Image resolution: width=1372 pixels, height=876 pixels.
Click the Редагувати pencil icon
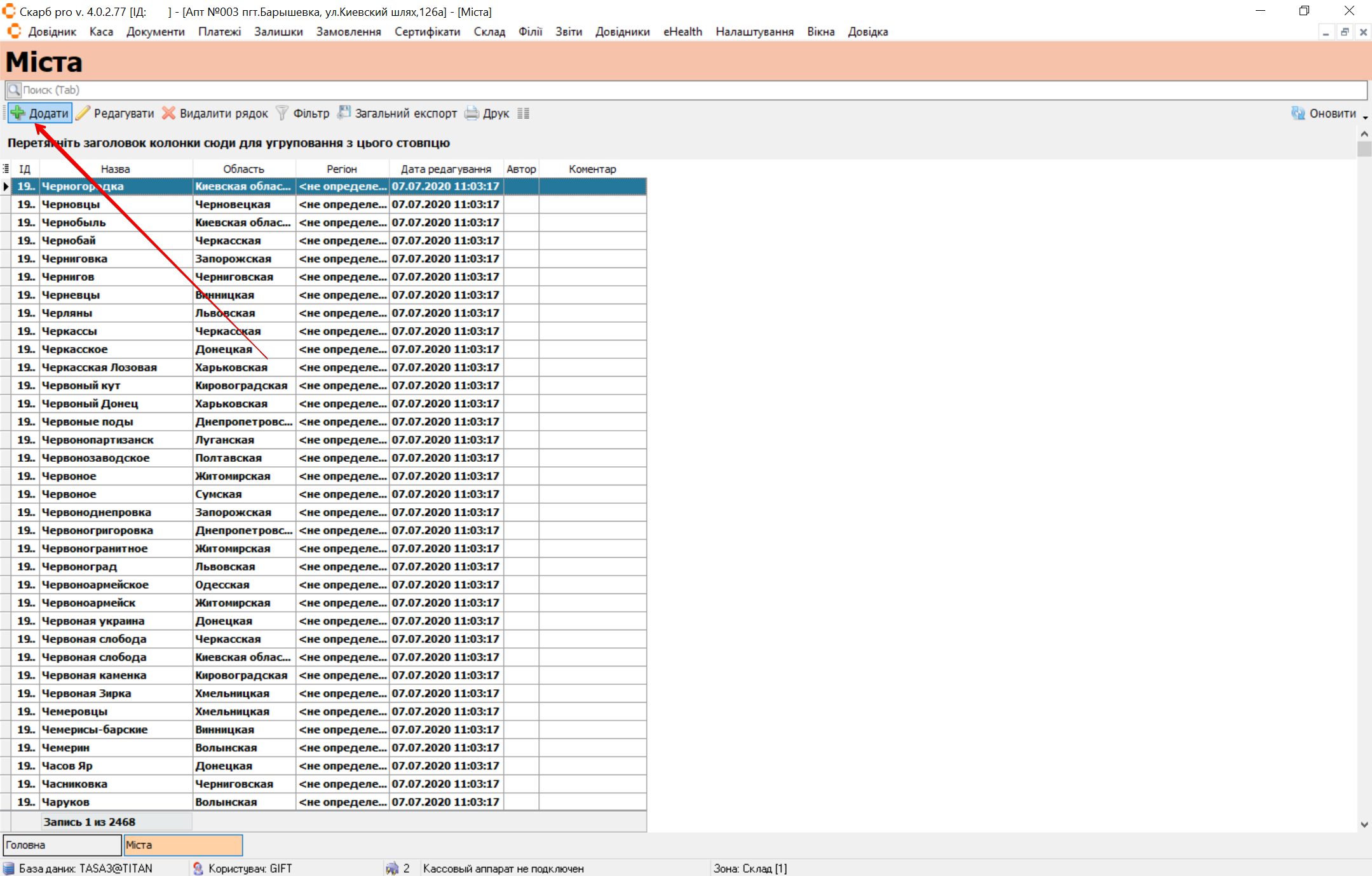(83, 113)
